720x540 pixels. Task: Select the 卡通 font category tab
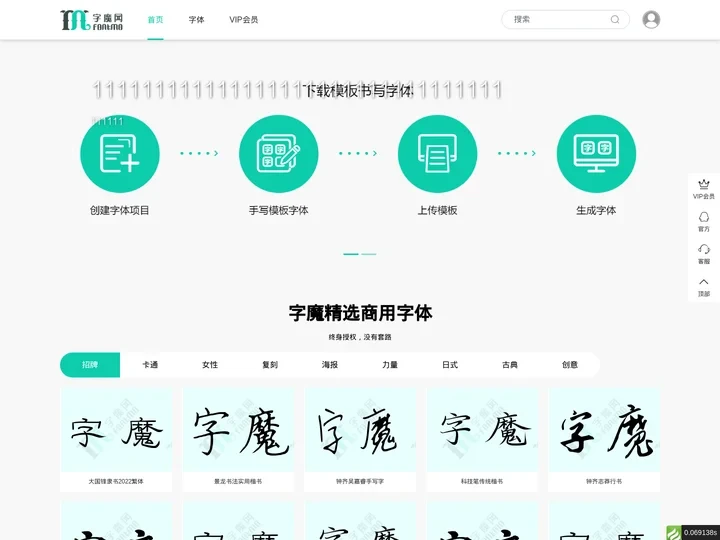tap(150, 365)
